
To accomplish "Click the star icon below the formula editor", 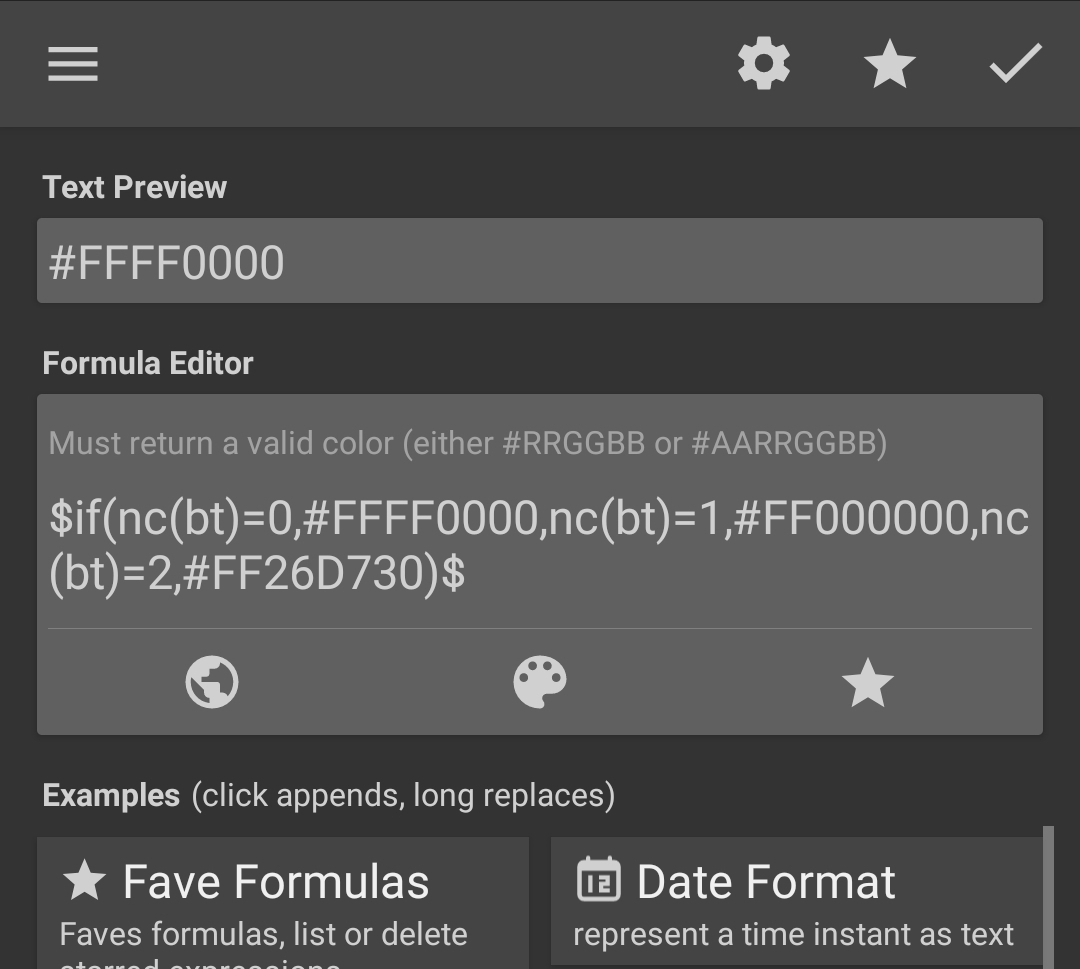I will (867, 683).
